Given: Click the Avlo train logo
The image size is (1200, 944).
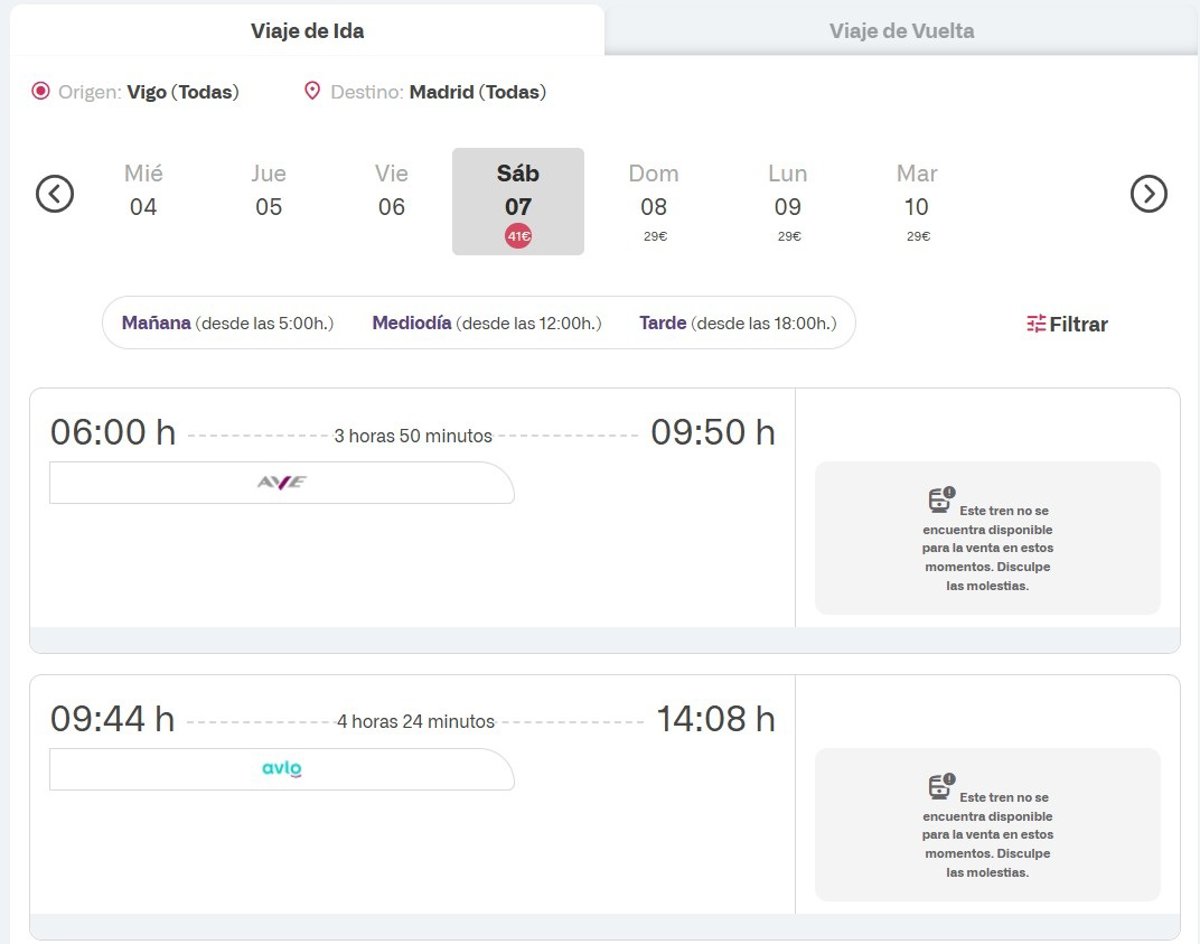Looking at the screenshot, I should [x=282, y=769].
